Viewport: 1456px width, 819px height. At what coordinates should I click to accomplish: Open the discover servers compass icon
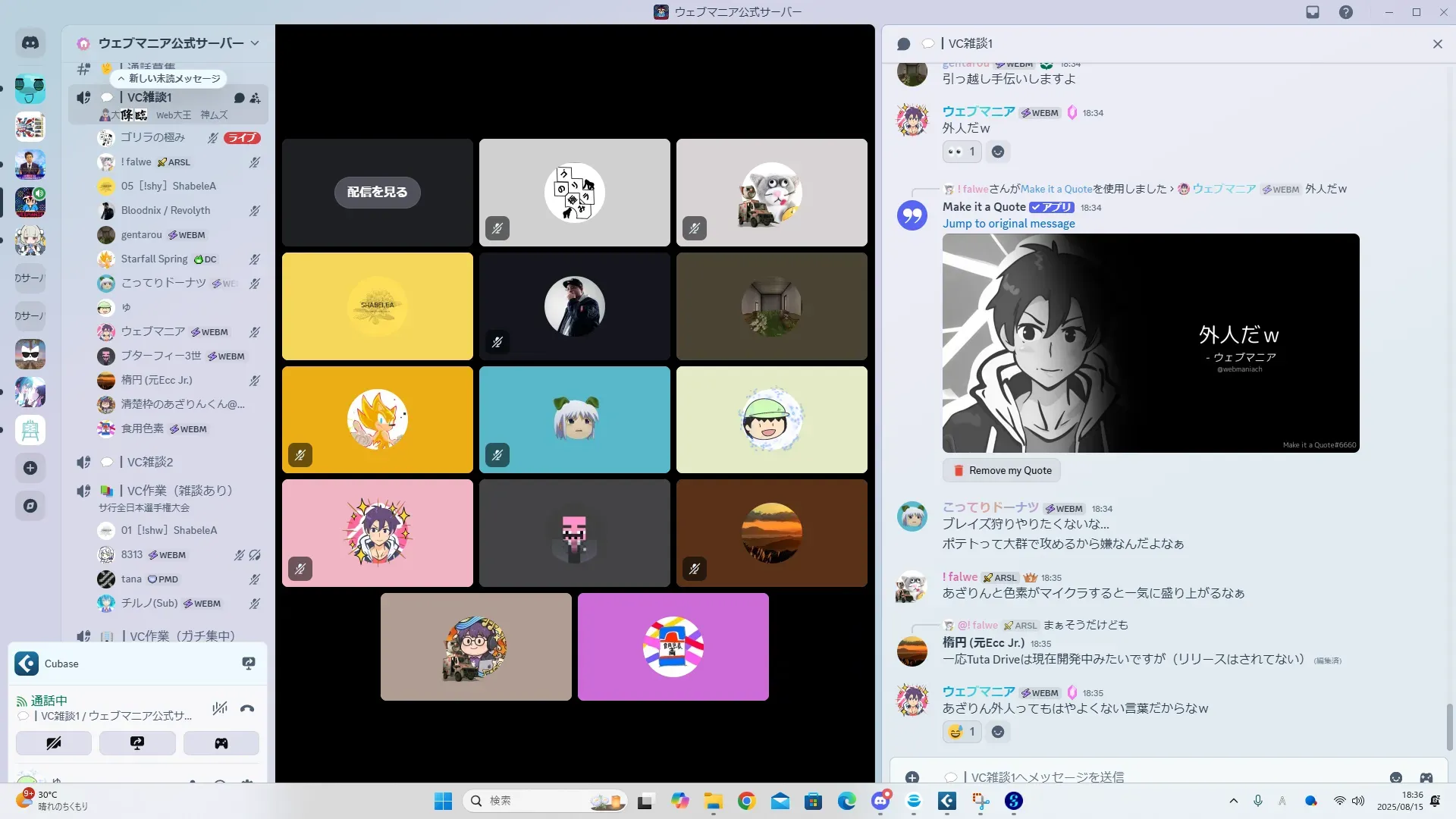coord(30,506)
